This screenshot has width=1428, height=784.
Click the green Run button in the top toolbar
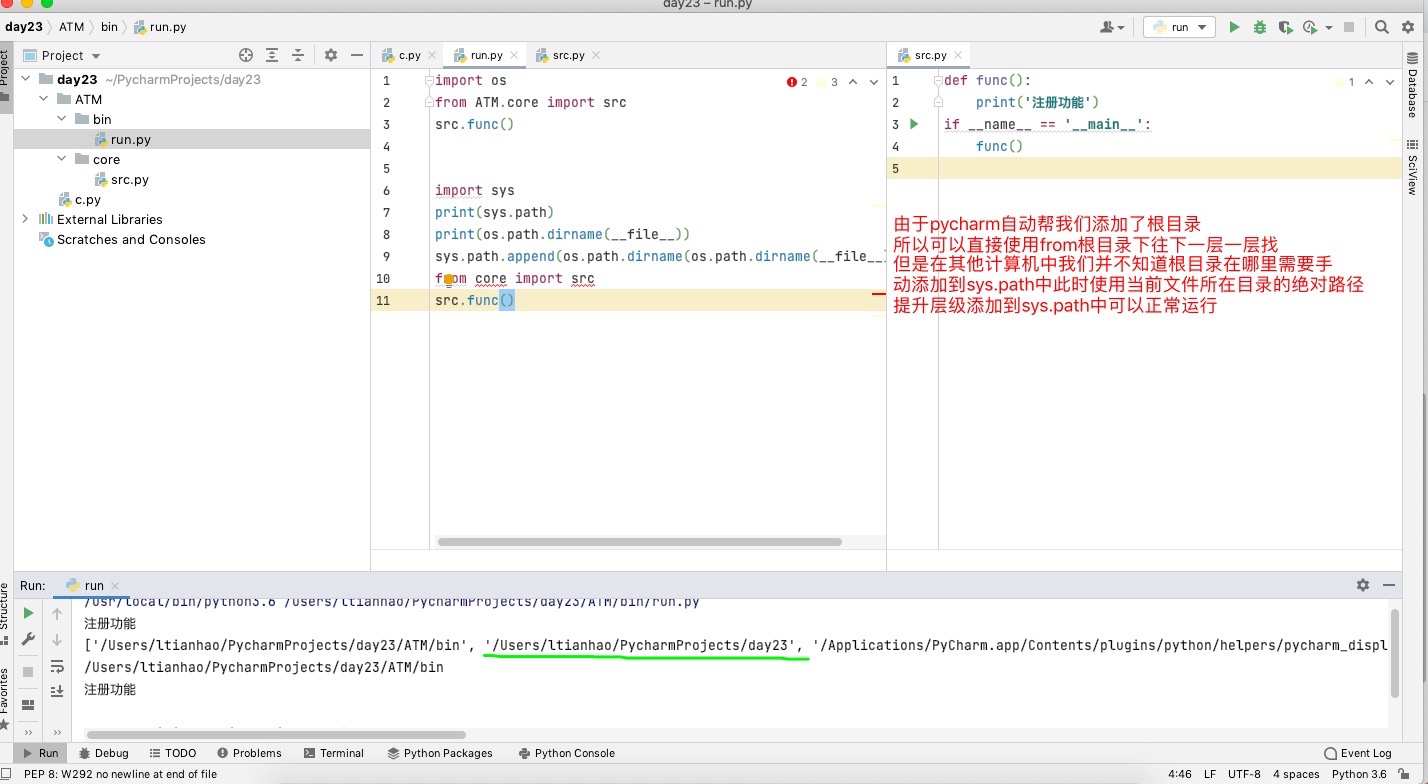click(1234, 28)
